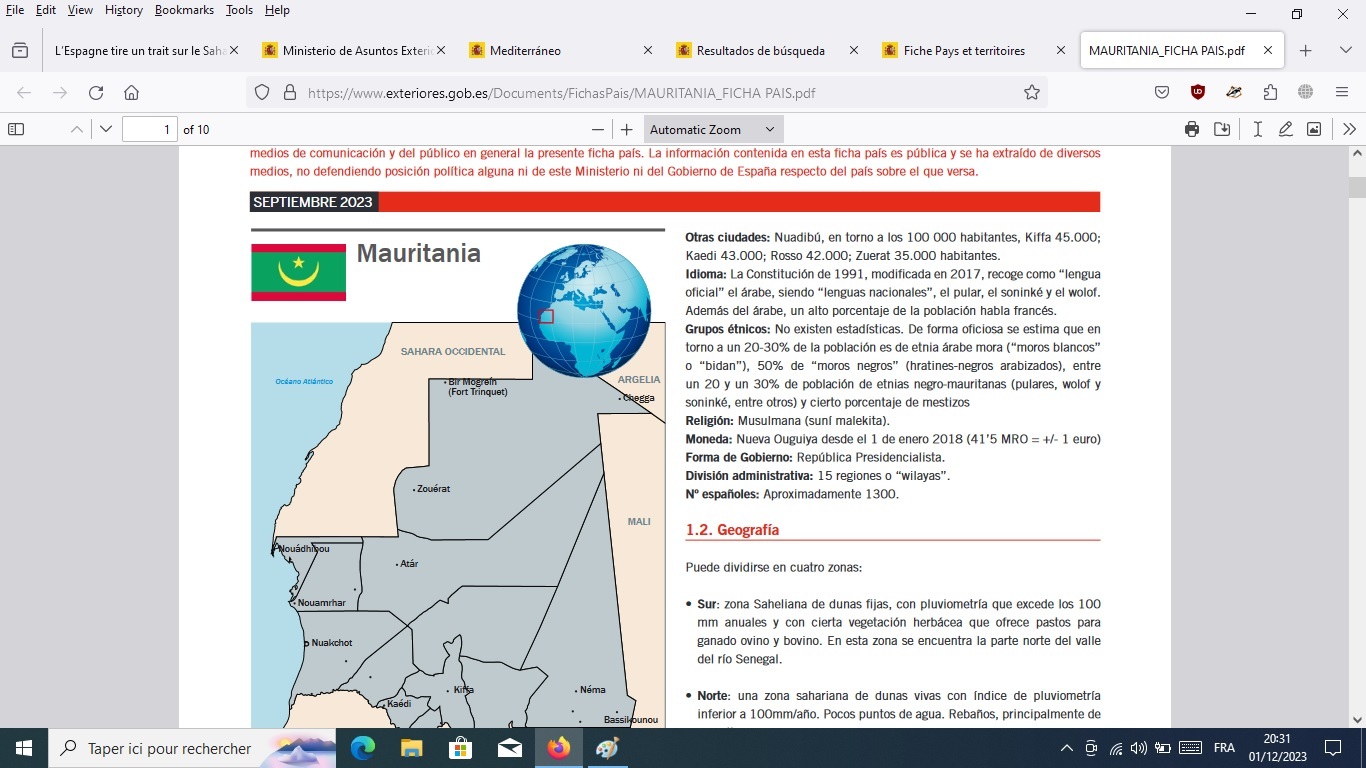Open Windows notification center

point(1333,748)
